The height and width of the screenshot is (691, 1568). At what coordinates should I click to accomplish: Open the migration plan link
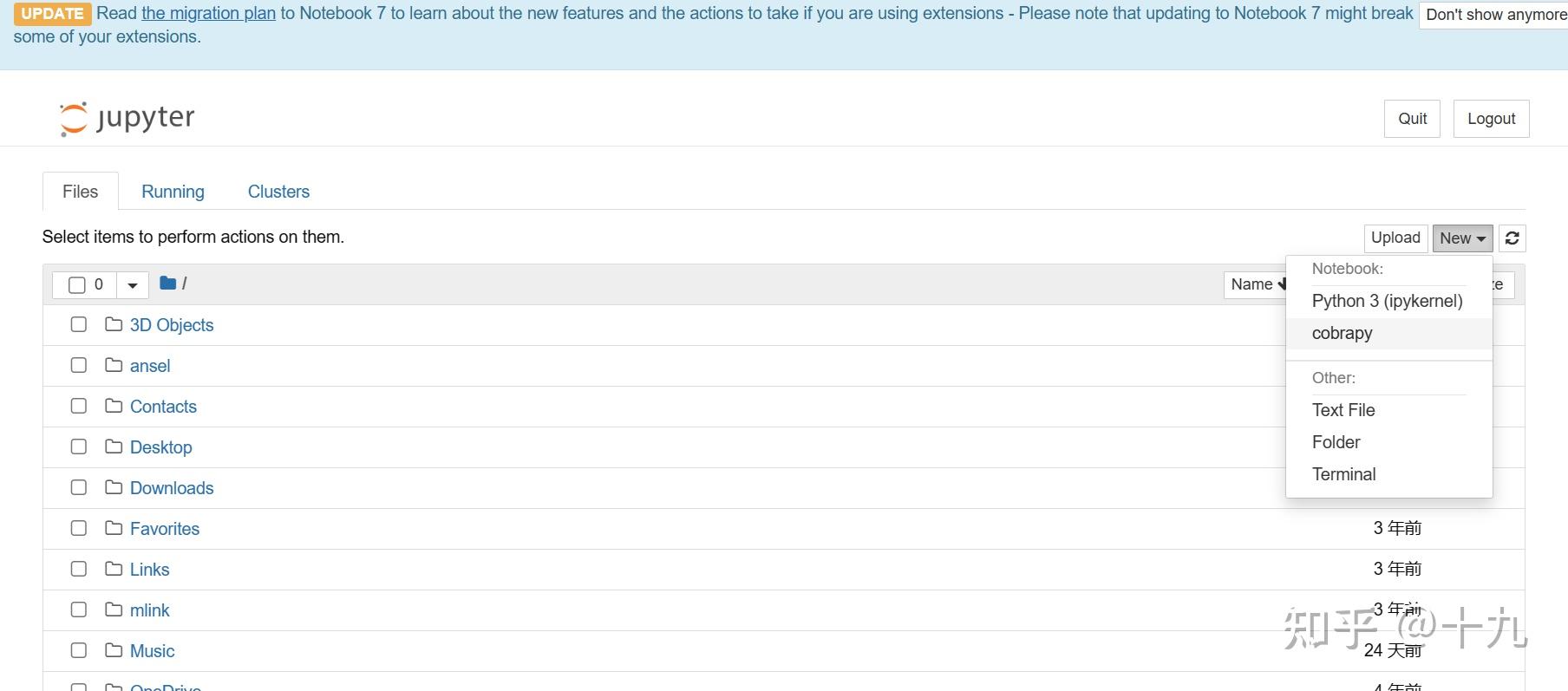(x=208, y=14)
